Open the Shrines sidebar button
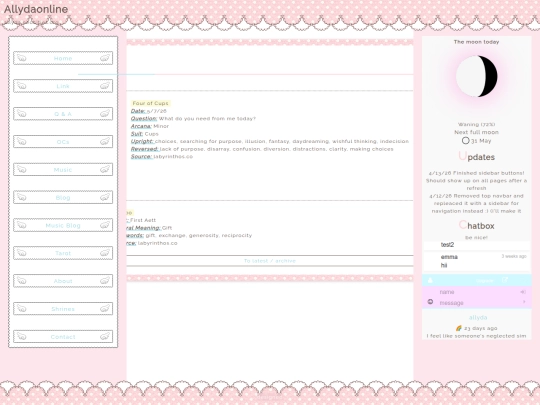 pyautogui.click(x=63, y=309)
